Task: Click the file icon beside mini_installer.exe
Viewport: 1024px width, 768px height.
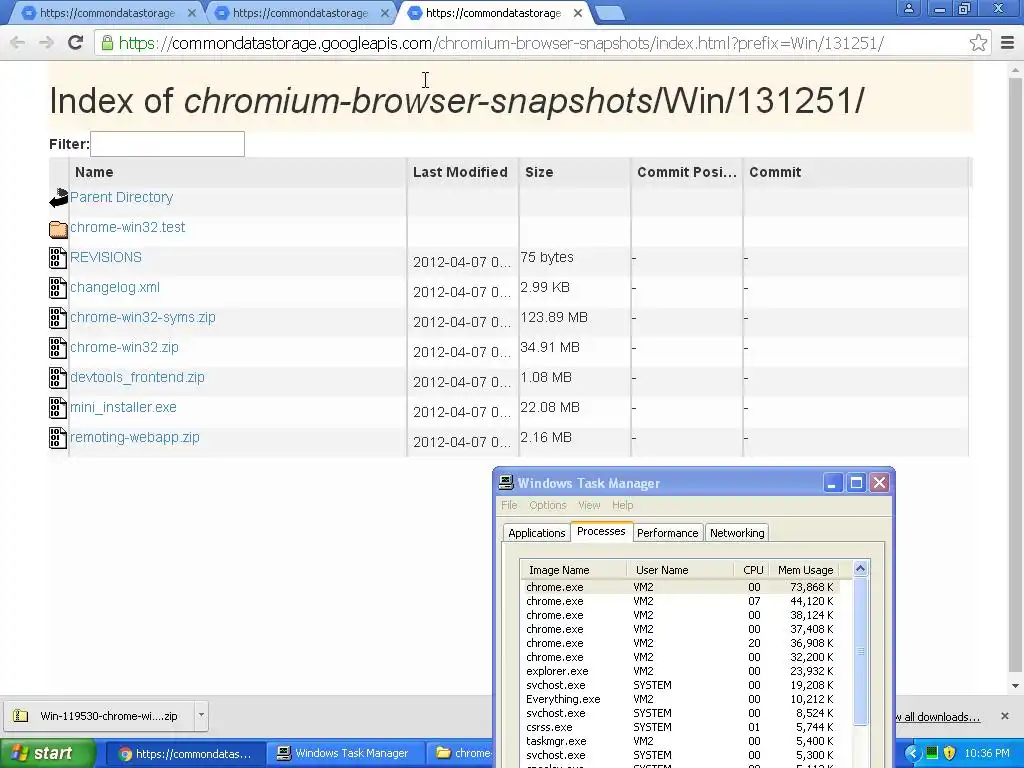Action: [58, 408]
